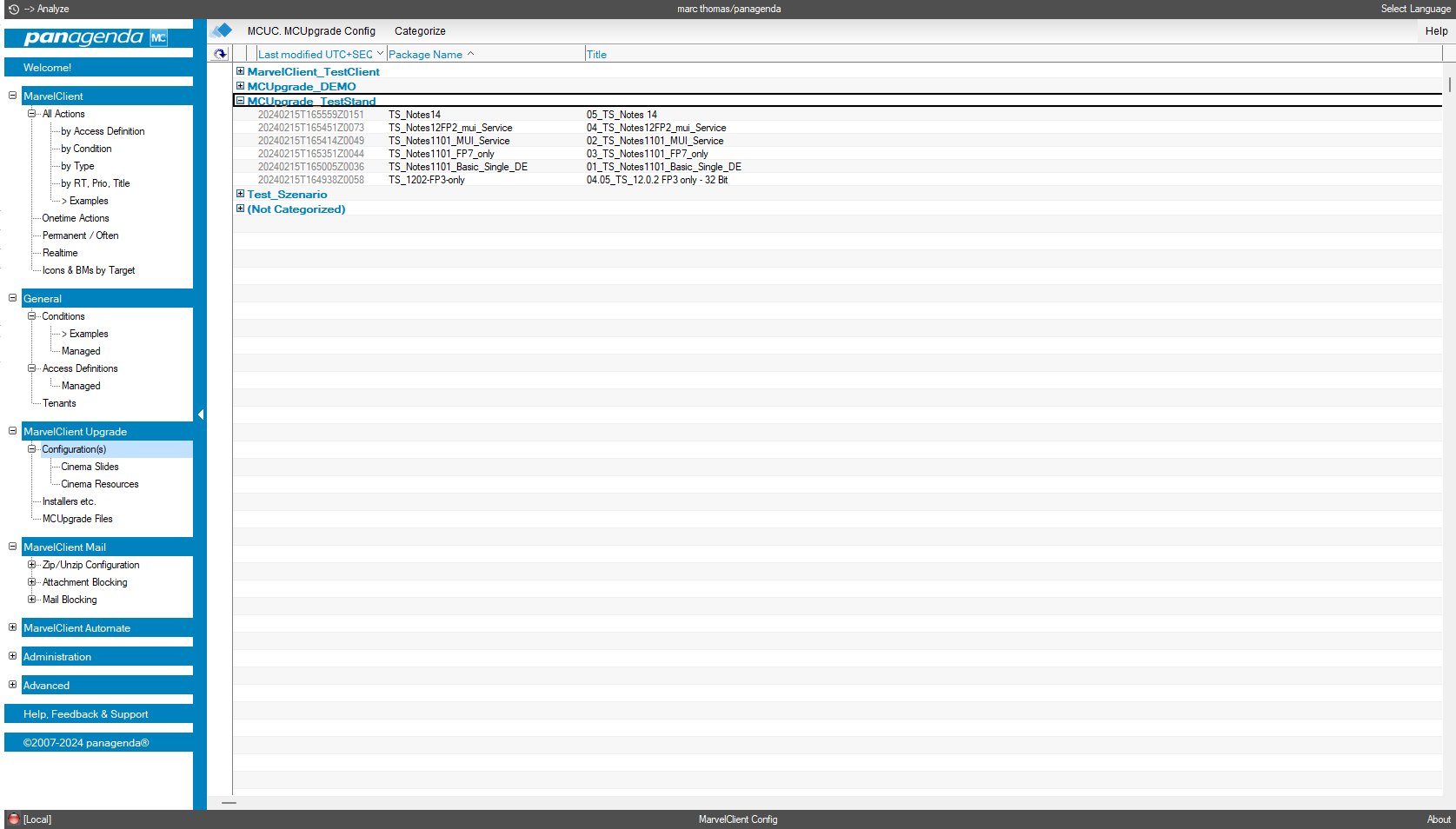Open Cinema Slides
Image resolution: width=1456 pixels, height=829 pixels.
tap(90, 467)
